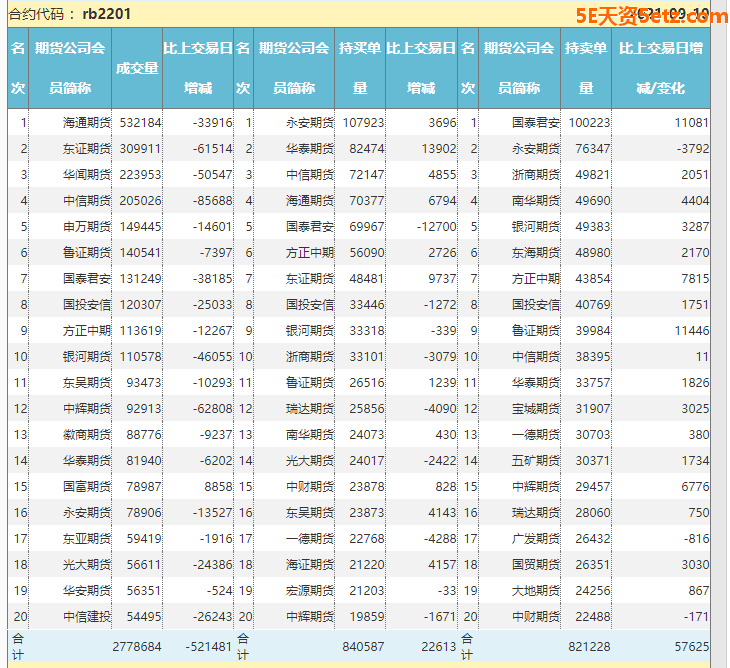The height and width of the screenshot is (668, 730).
Task: Click the 持买单量 column header
Action: click(x=360, y=67)
